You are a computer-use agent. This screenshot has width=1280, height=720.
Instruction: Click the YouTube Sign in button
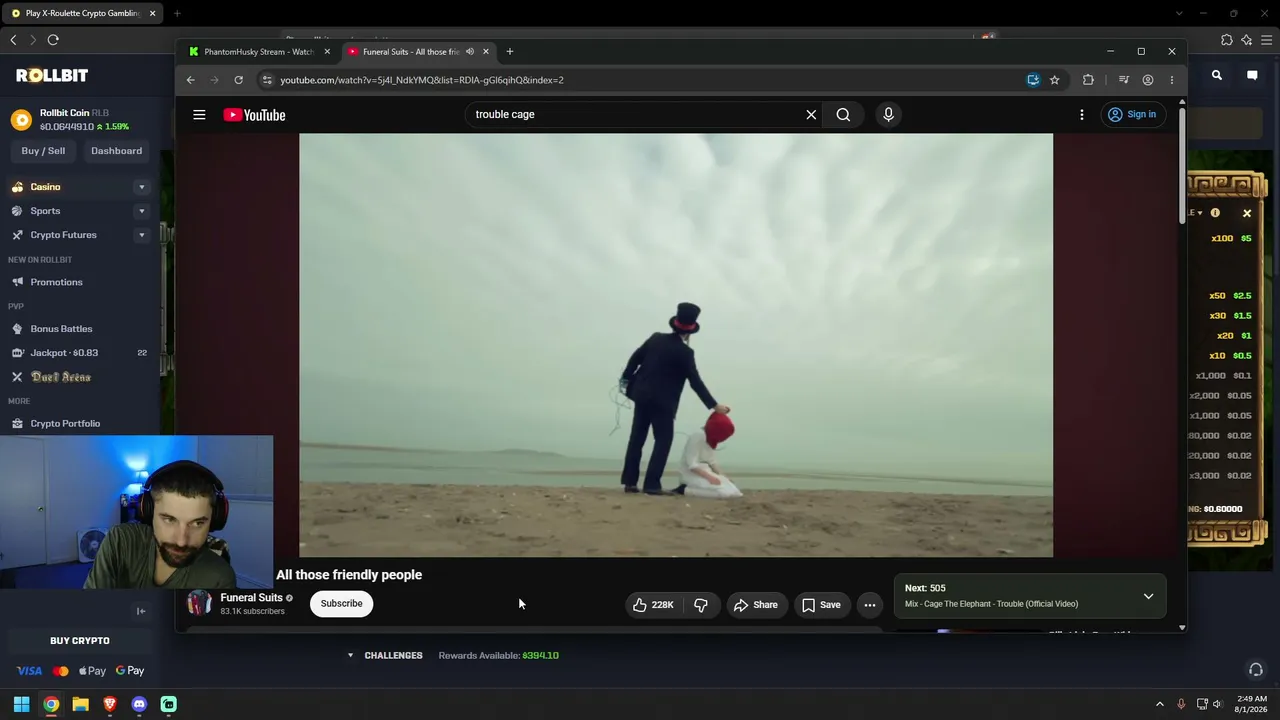coord(1131,114)
